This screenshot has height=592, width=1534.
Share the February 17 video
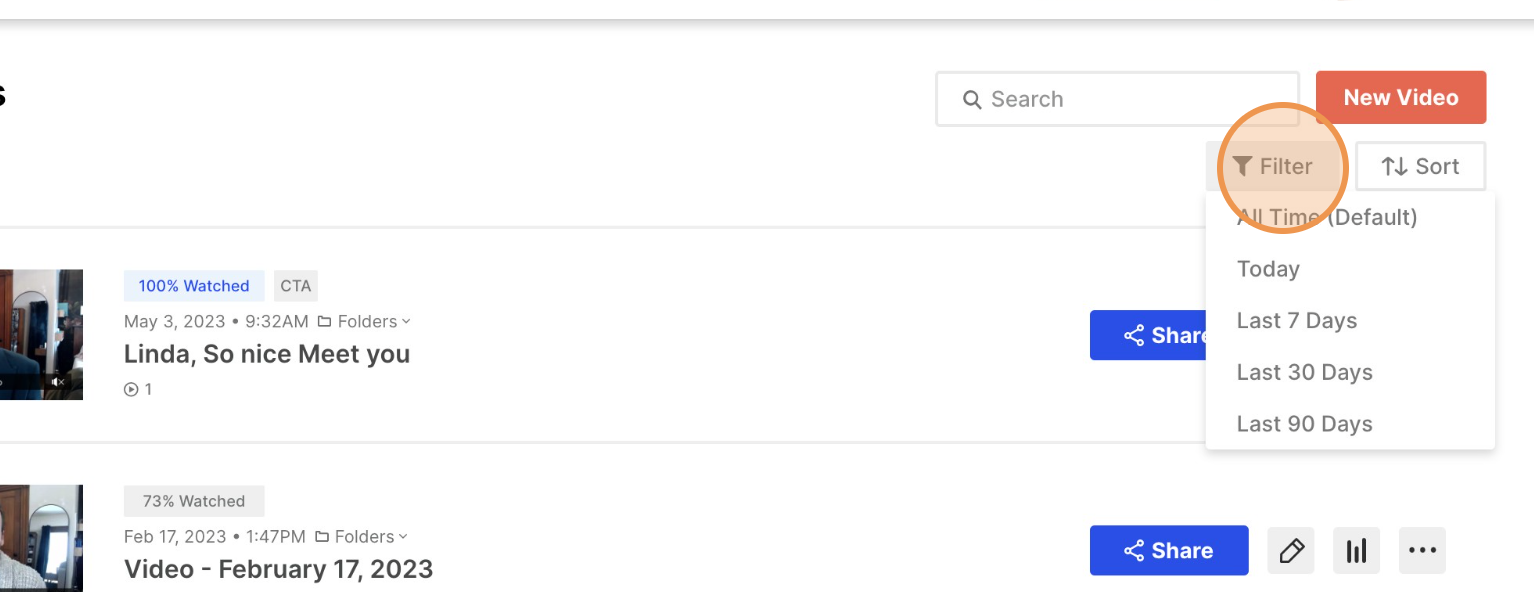[x=1169, y=551]
